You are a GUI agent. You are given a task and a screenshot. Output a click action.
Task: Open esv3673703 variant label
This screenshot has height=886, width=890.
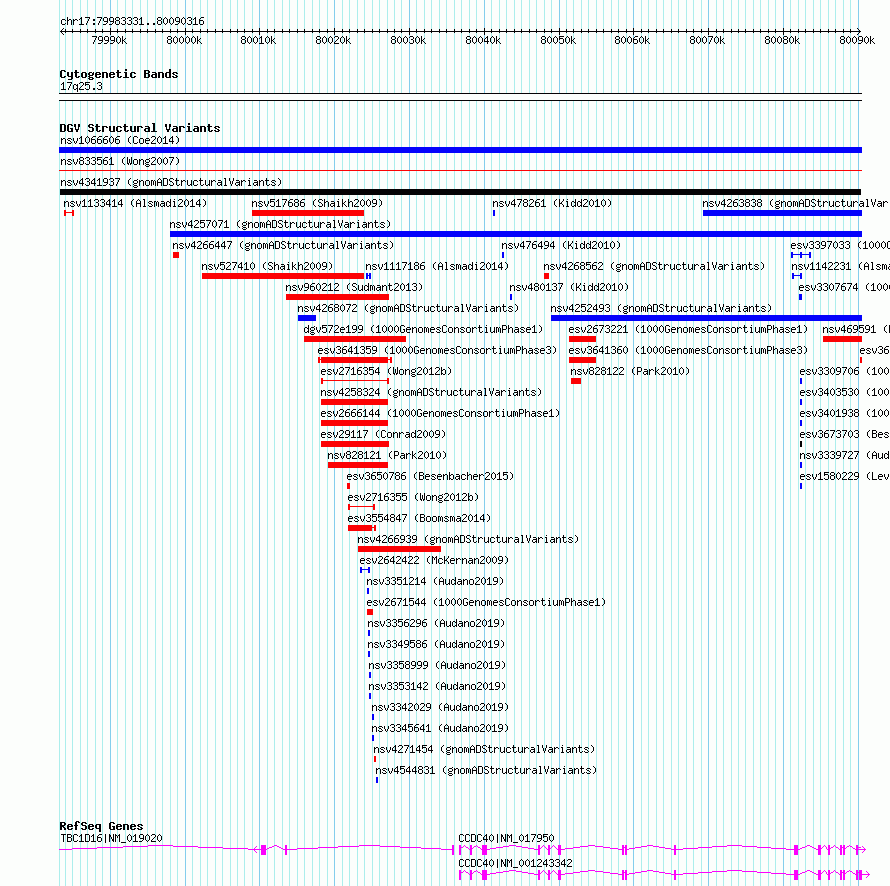845,434
